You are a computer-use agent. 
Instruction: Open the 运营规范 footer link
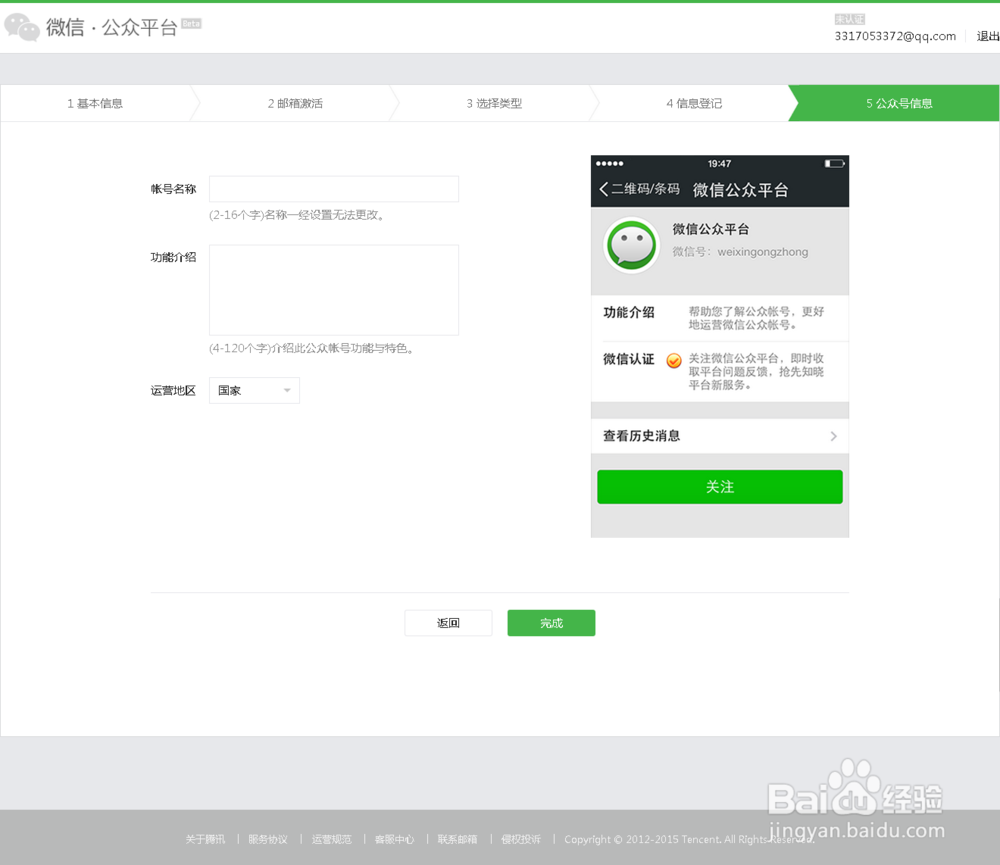[331, 839]
